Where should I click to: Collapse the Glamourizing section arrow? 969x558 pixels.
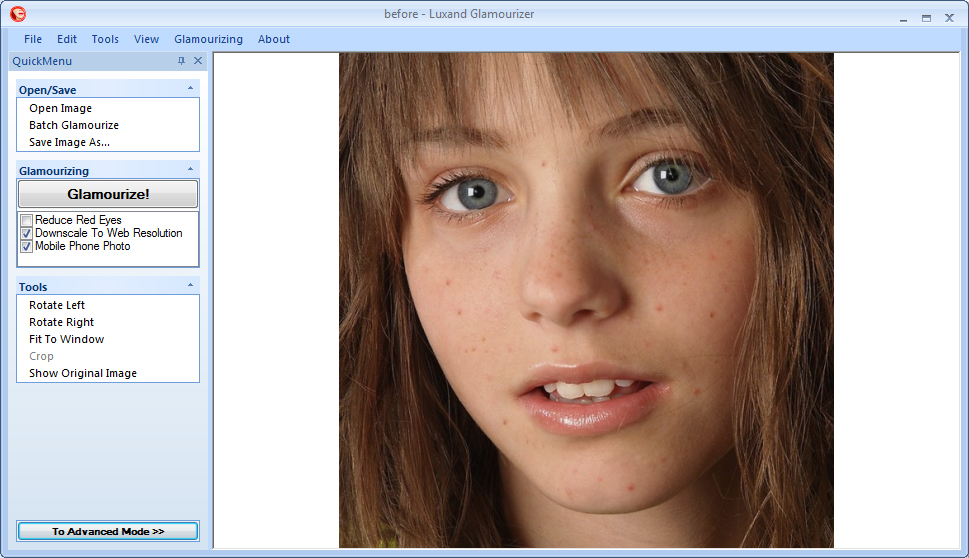click(x=190, y=170)
